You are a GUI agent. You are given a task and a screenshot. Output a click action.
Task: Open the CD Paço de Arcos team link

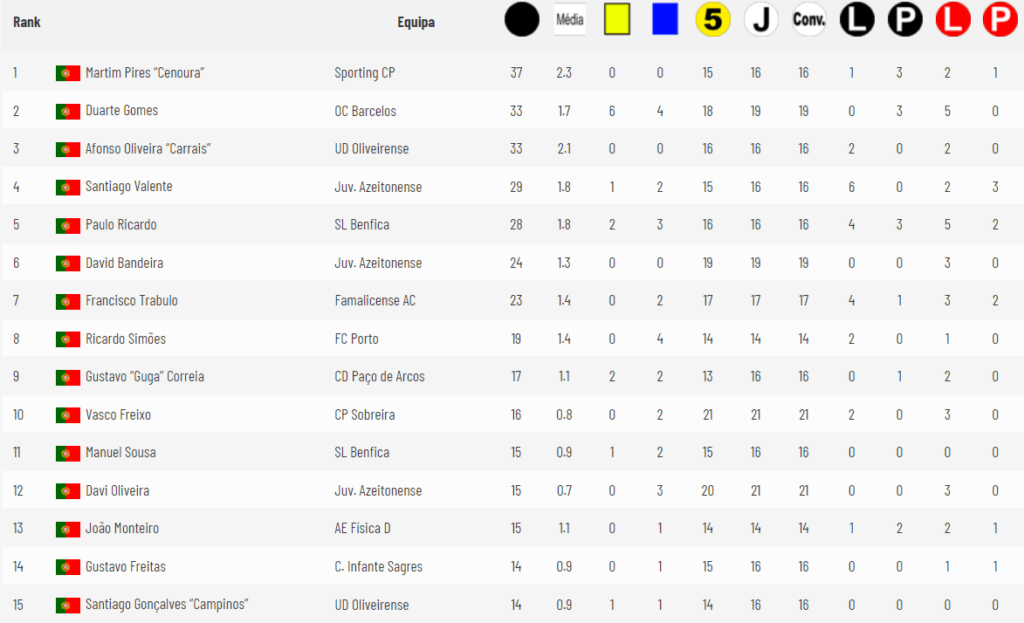379,377
